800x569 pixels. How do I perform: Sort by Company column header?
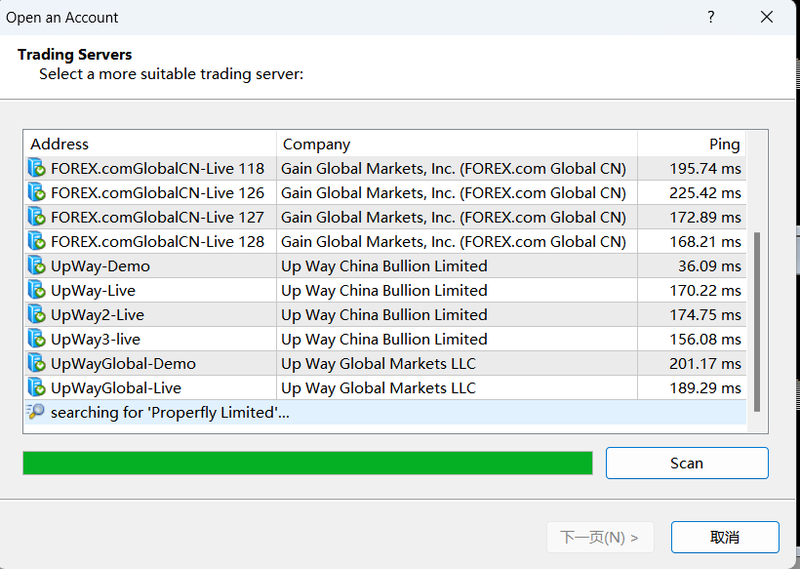[x=457, y=144]
